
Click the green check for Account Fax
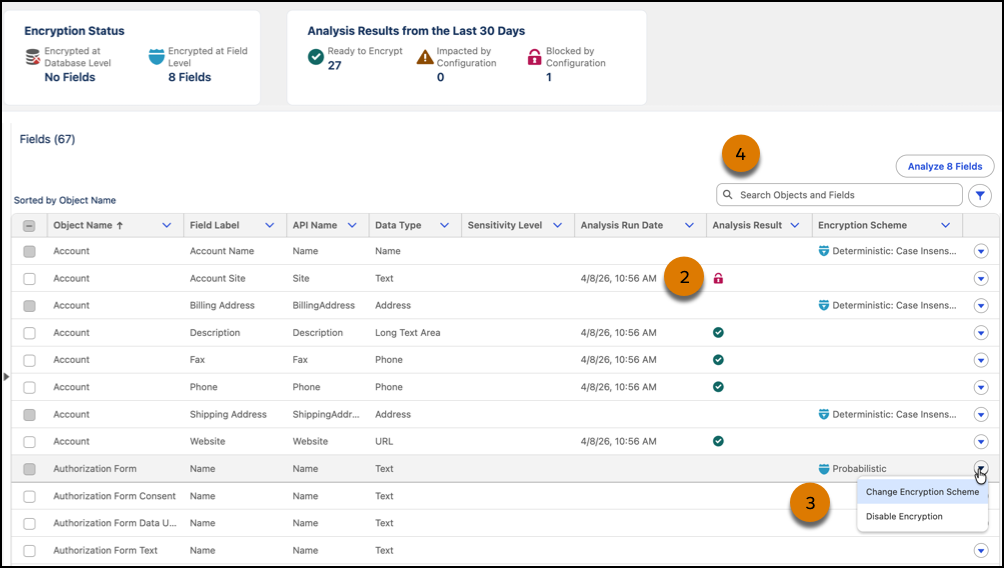(718, 360)
